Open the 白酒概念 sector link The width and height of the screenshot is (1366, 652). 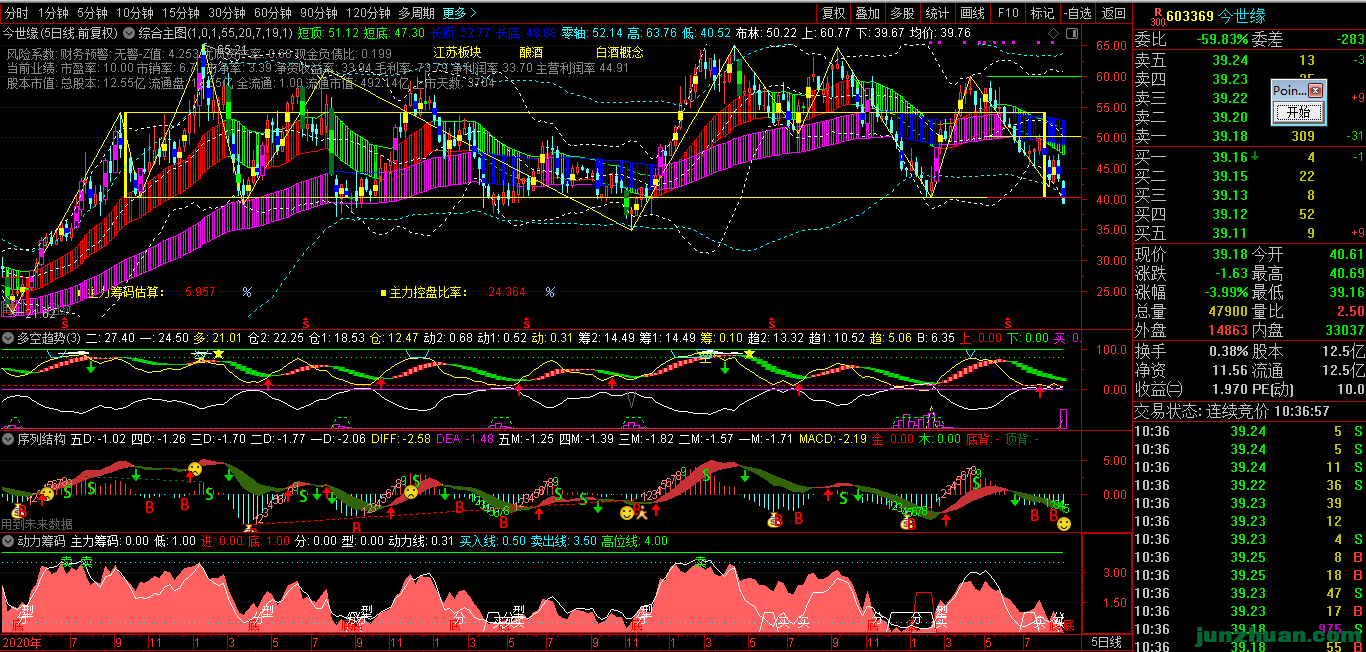click(x=620, y=51)
